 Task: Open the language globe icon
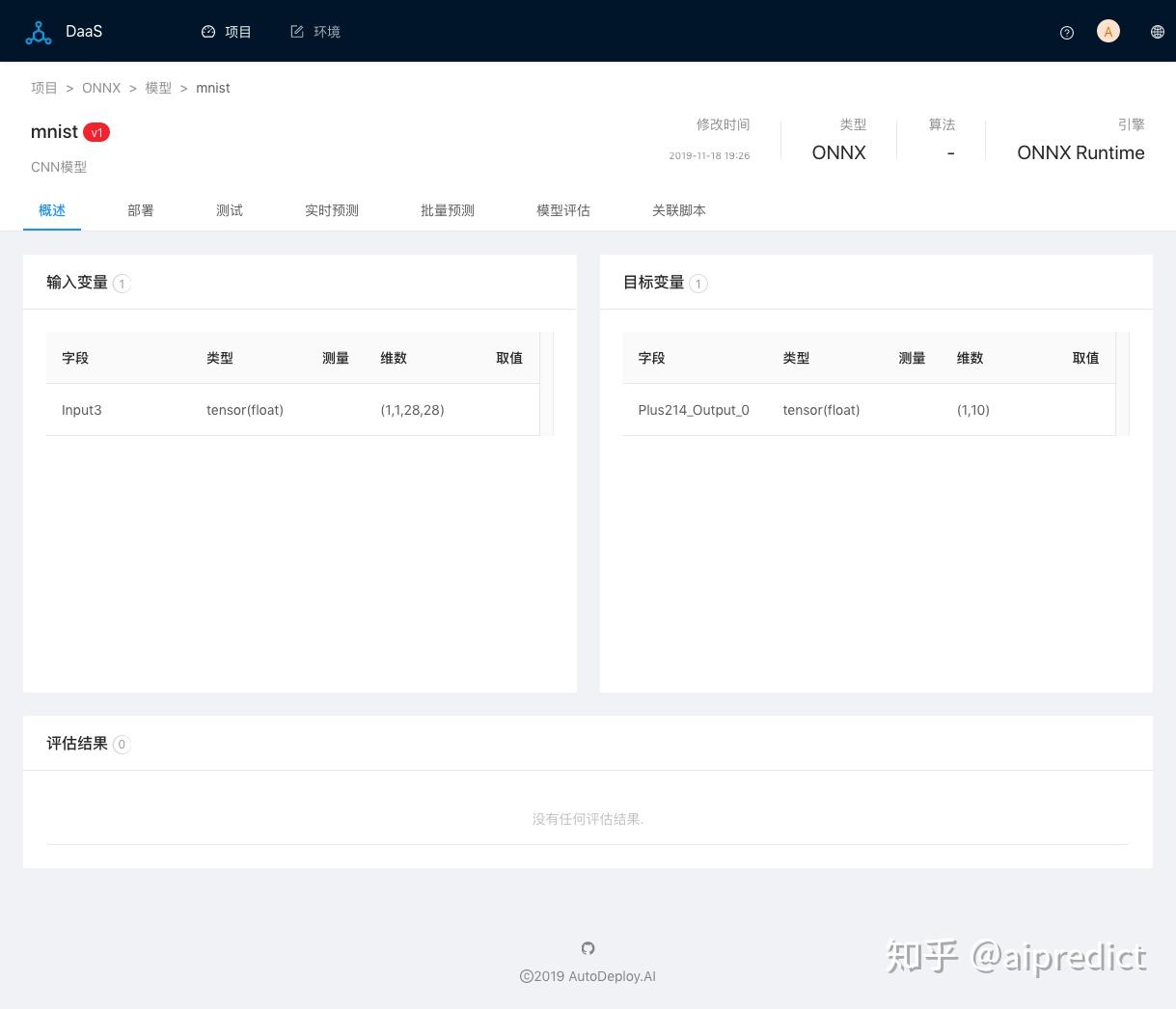click(x=1157, y=31)
